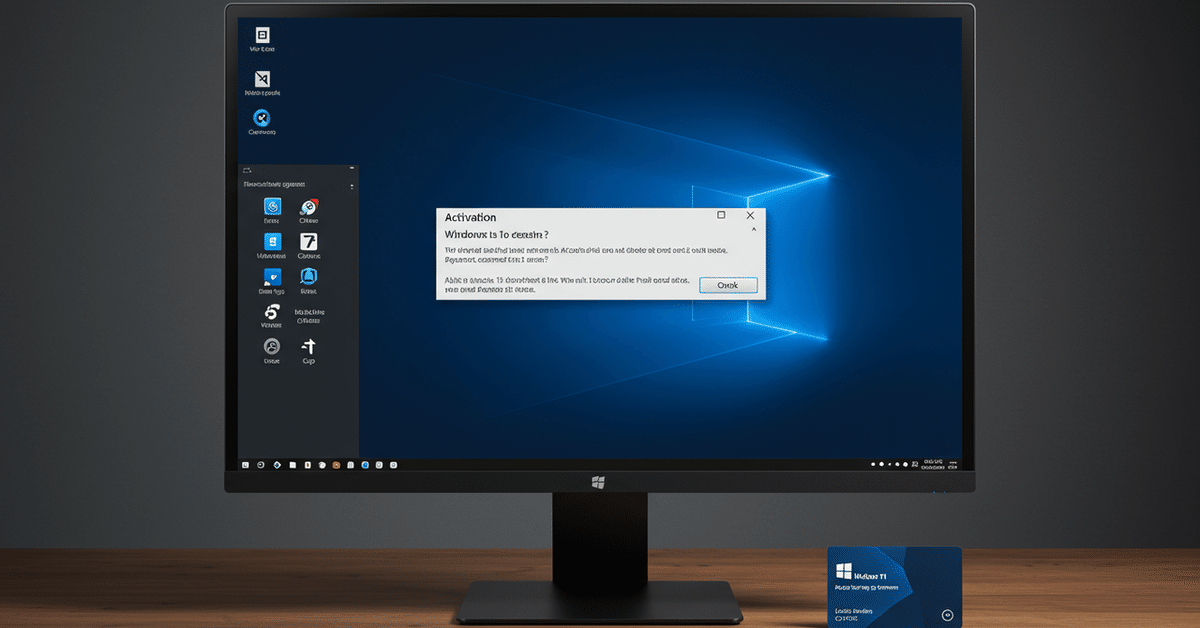This screenshot has width=1200, height=628.
Task: Select the Start button on the taskbar
Action: pyautogui.click(x=245, y=465)
